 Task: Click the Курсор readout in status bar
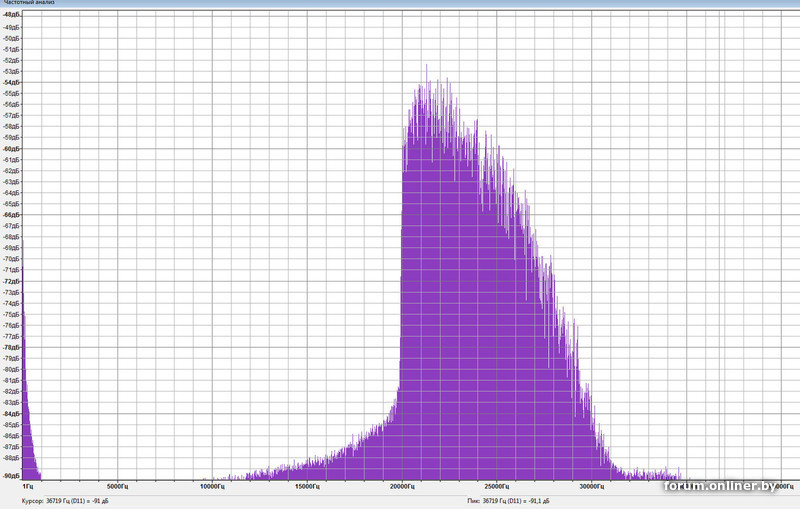pos(64,500)
